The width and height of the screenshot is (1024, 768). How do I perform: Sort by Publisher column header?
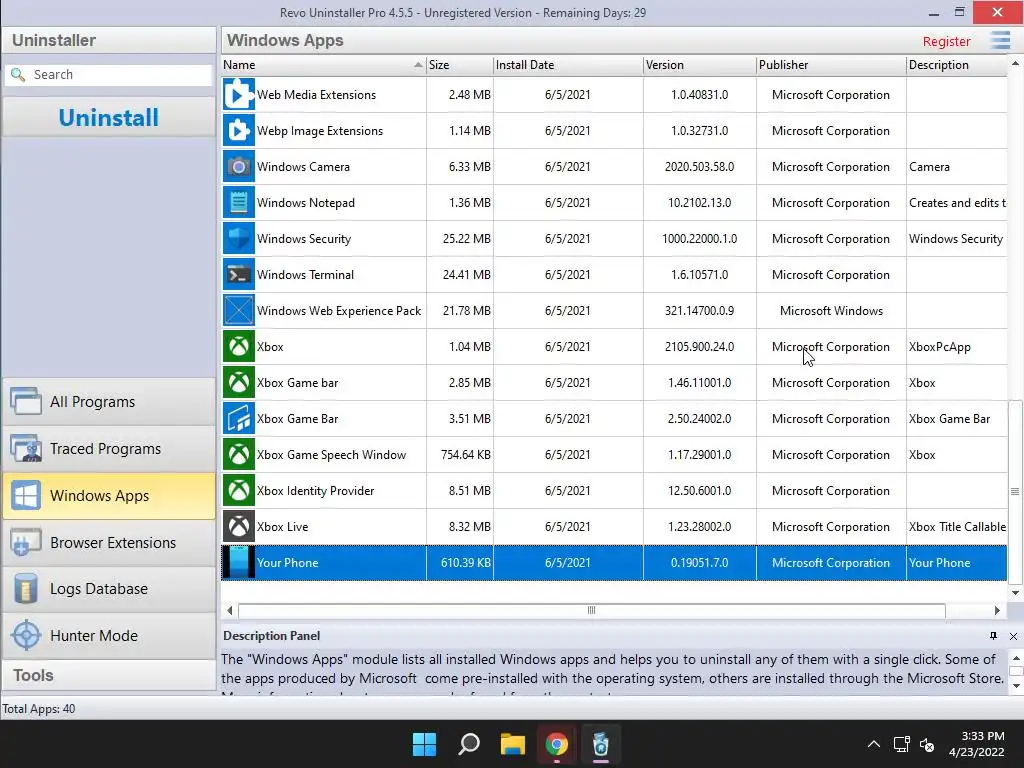pyautogui.click(x=831, y=65)
